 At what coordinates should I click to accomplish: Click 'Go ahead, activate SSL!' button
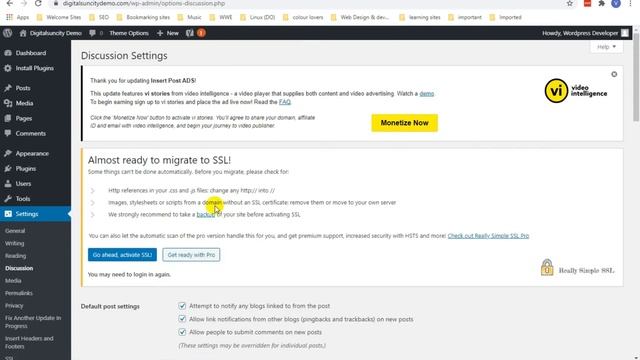tap(122, 255)
